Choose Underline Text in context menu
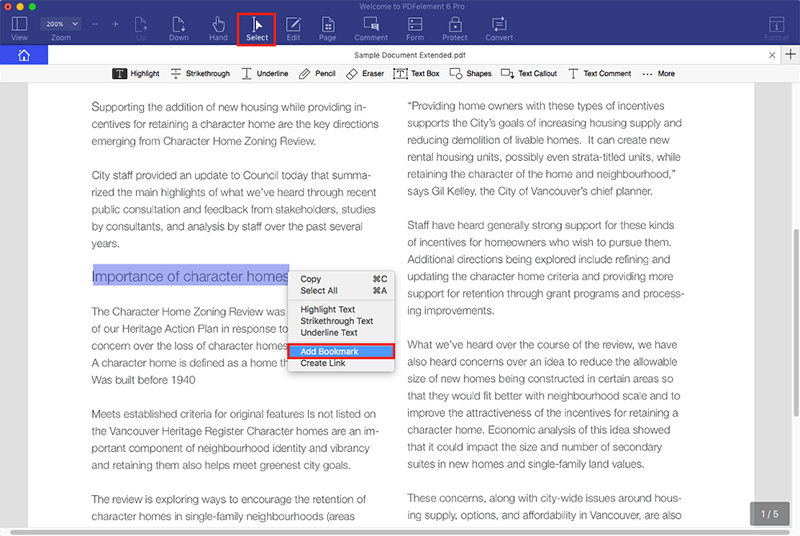Image resolution: width=800 pixels, height=536 pixels. pyautogui.click(x=341, y=333)
